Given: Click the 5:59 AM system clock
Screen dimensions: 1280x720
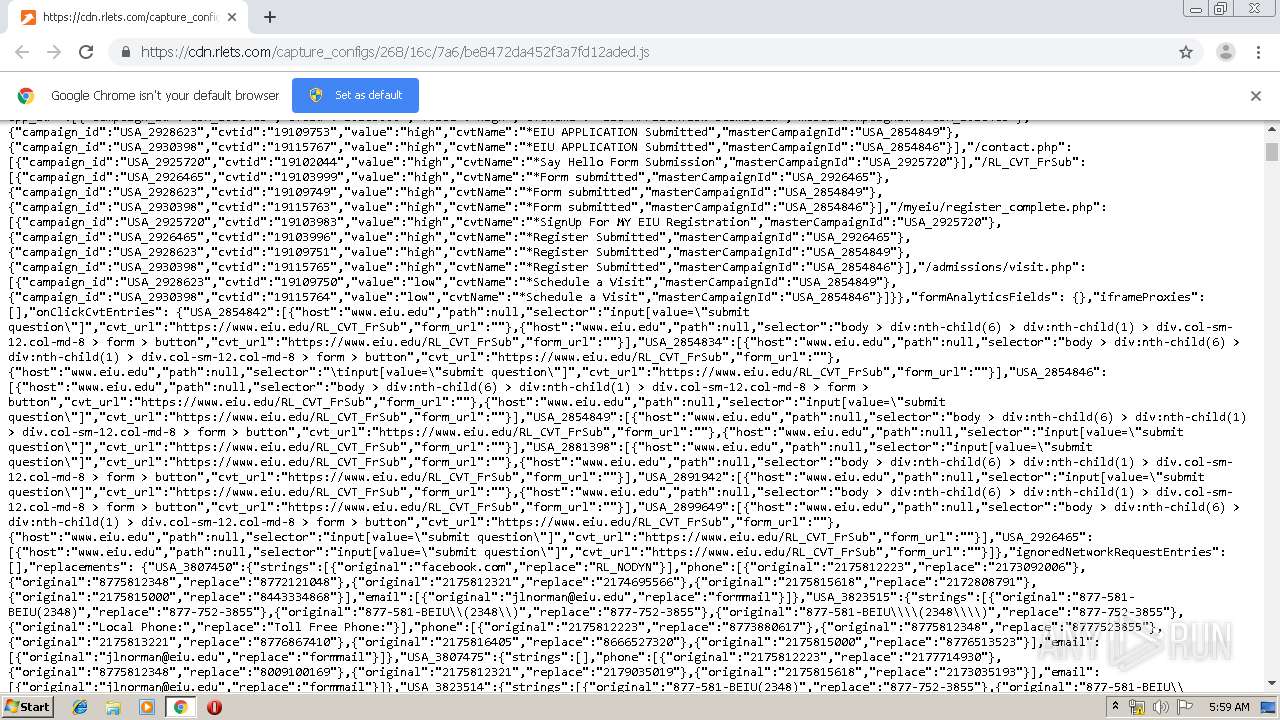Looking at the screenshot, I should tap(1229, 707).
